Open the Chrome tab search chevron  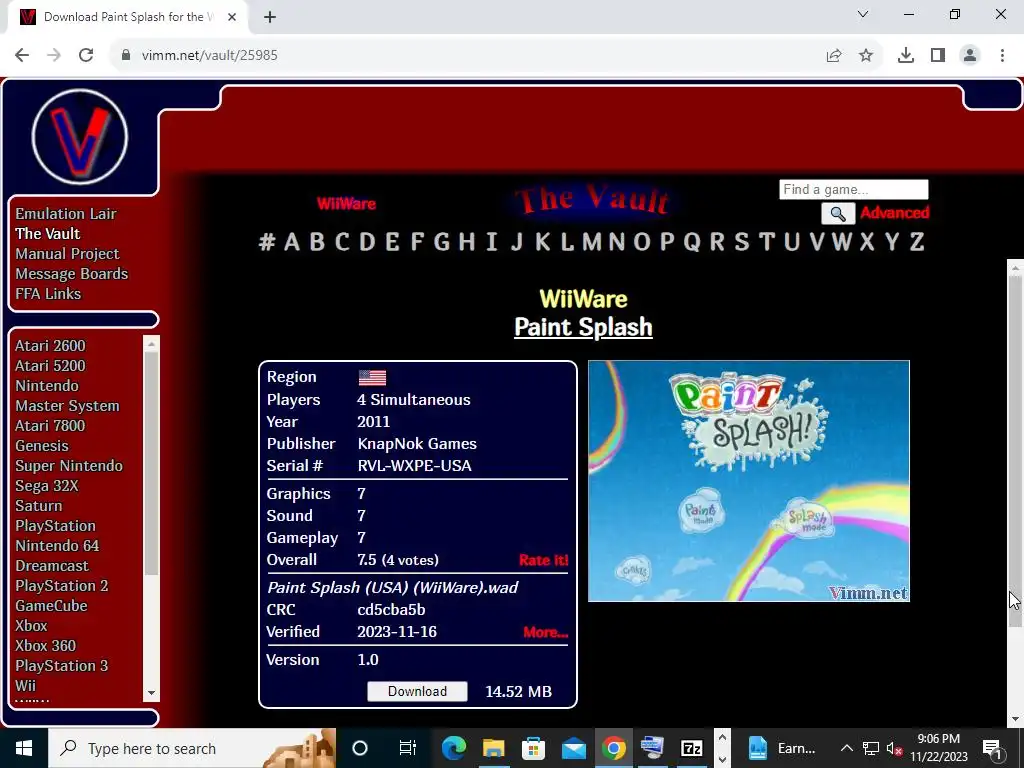[x=863, y=14]
